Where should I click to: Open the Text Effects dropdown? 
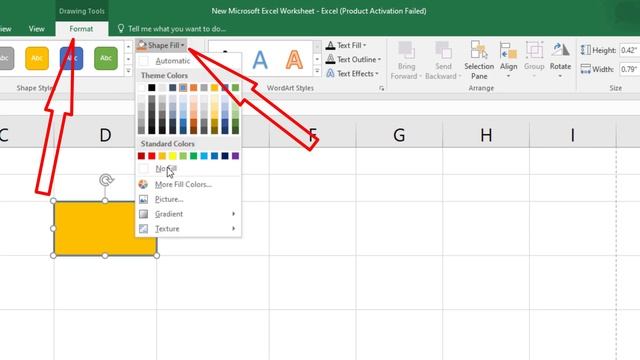click(x=352, y=74)
